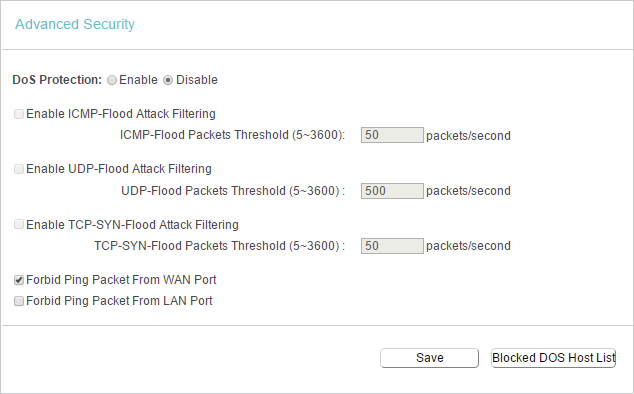Viewport: 634px width, 394px height.
Task: Click packets/second unit beside TCP-SYN threshold field
Action: click(468, 246)
